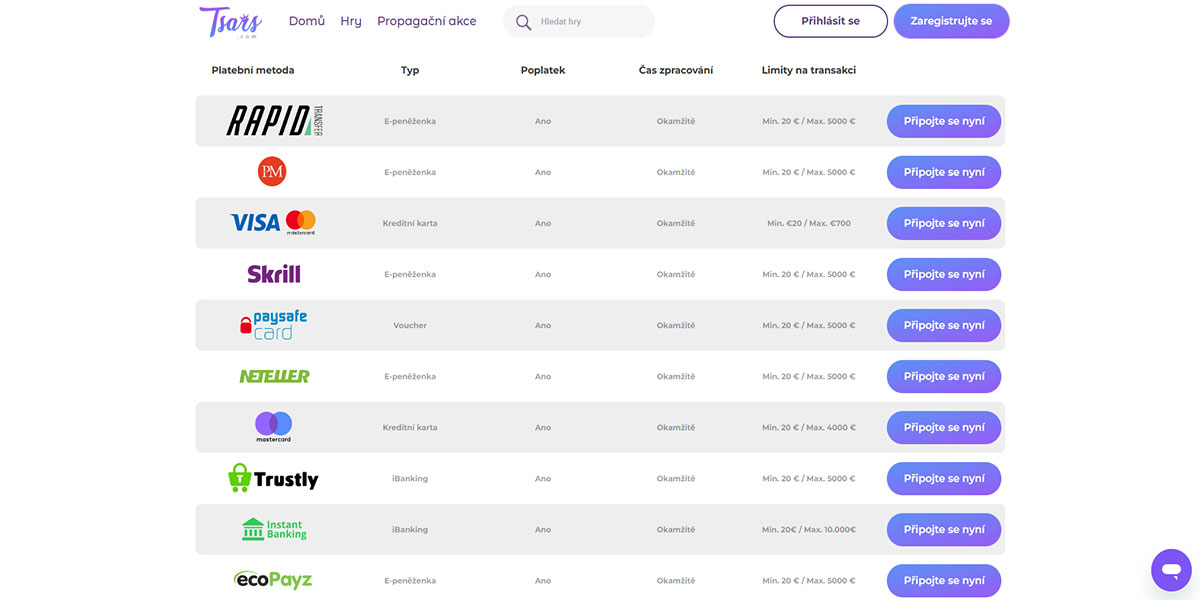
Task: Click the Instant Banking logo
Action: (x=274, y=529)
